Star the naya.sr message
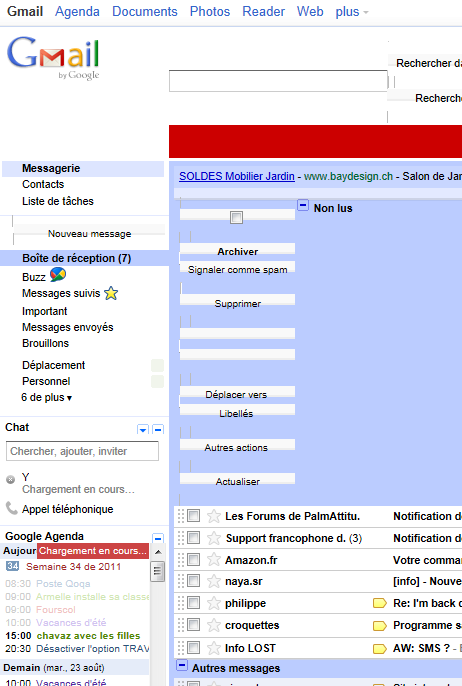Viewport: 462px width, 686px height. (x=214, y=581)
